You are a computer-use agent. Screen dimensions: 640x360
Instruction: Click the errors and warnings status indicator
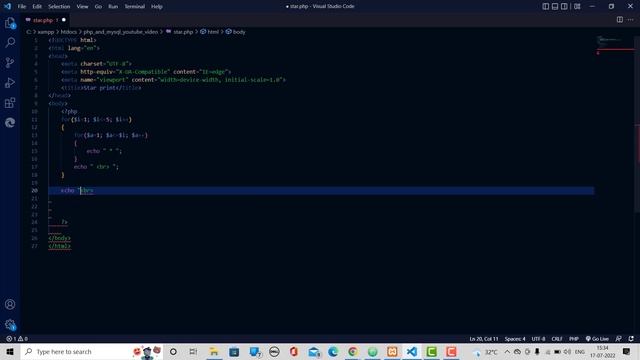click(17, 339)
